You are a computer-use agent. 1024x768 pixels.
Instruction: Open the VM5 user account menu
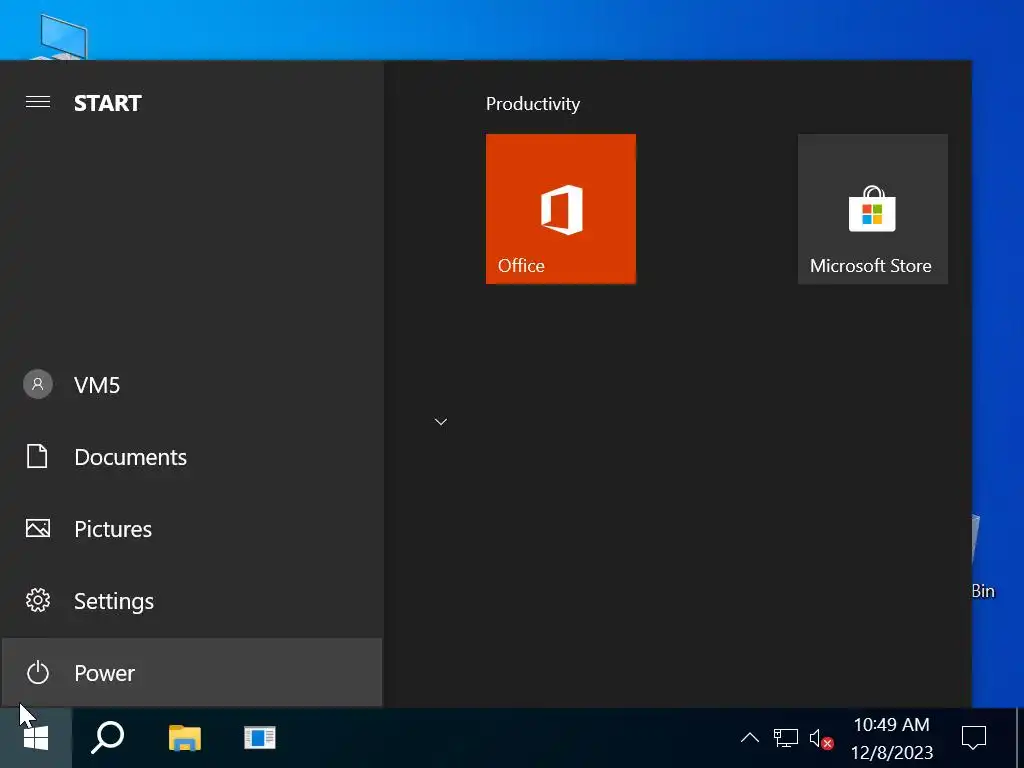(x=191, y=385)
